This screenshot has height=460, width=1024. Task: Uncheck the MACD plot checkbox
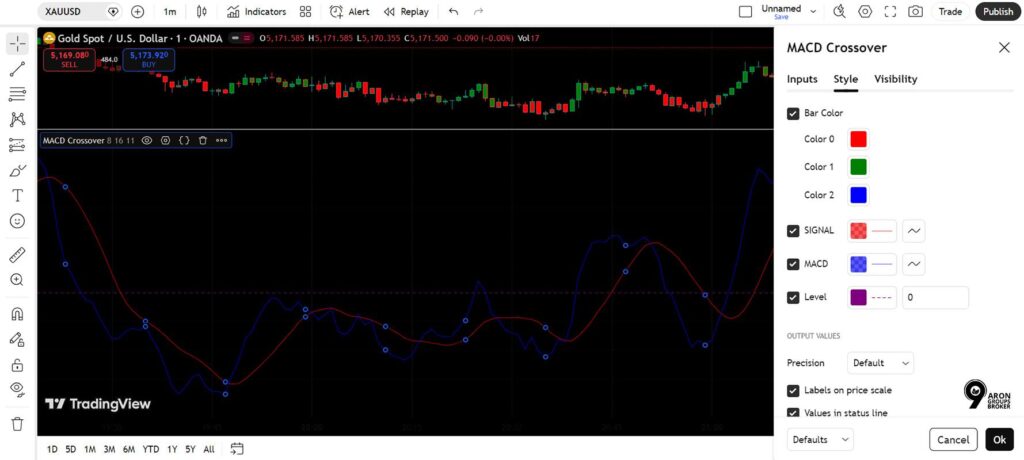coord(793,264)
